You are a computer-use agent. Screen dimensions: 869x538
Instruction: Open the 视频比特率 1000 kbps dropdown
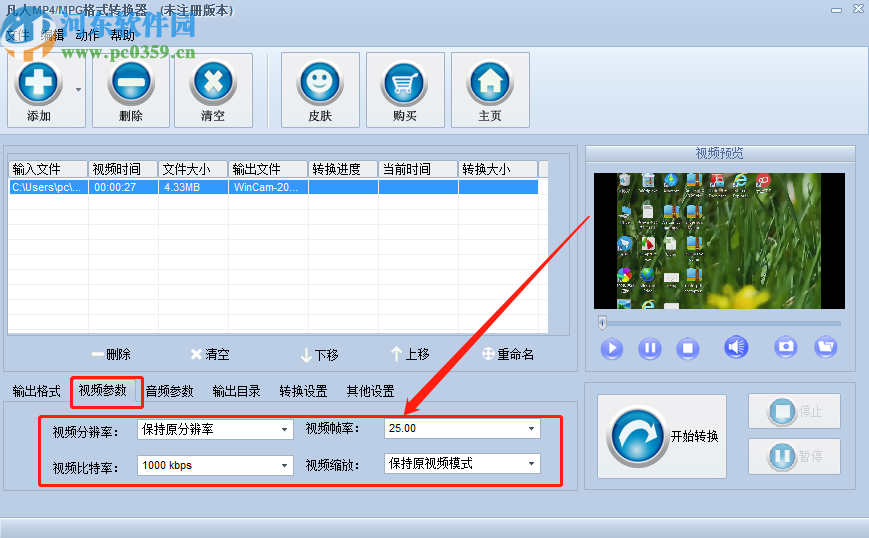tap(215, 465)
